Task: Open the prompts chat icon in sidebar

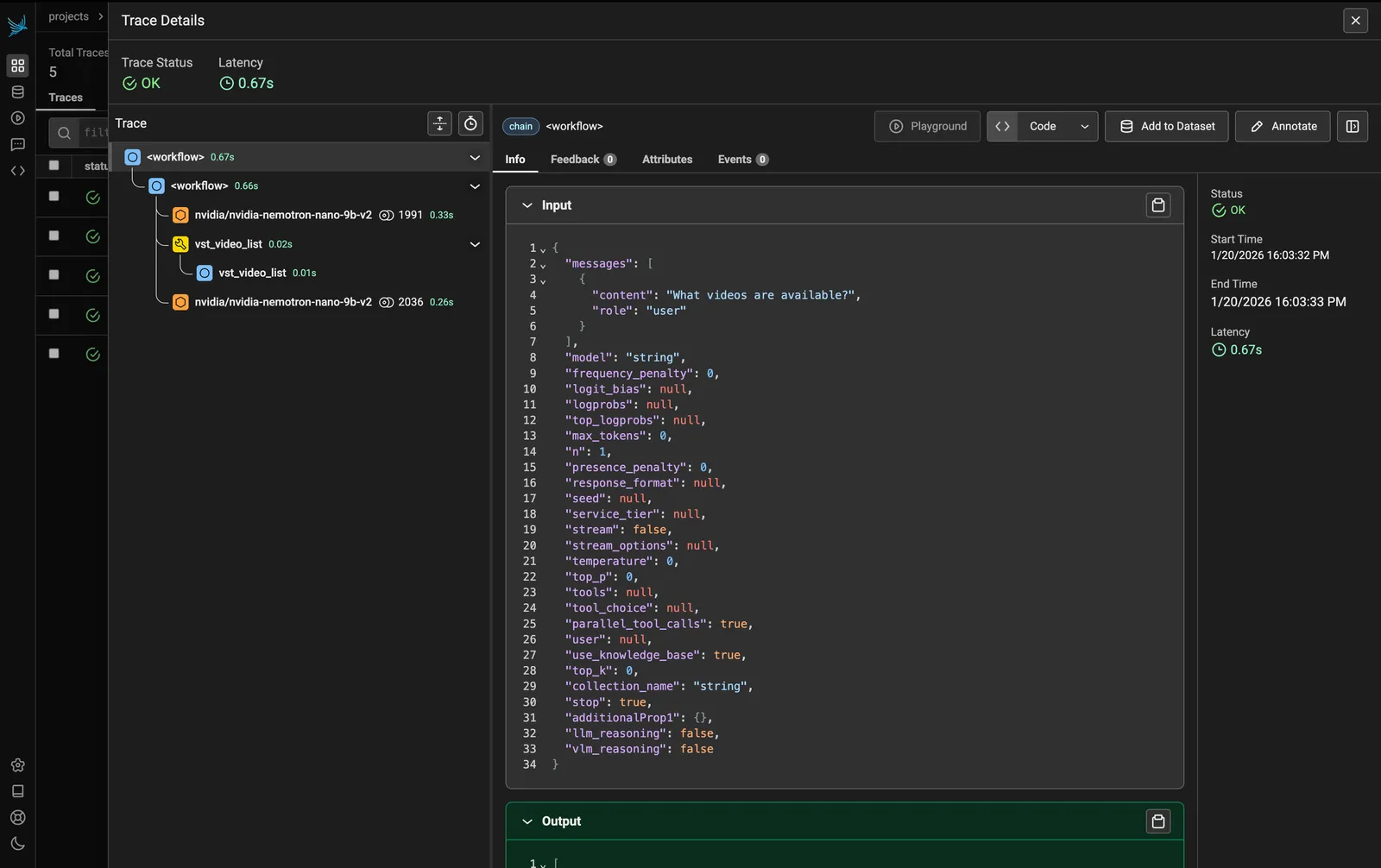Action: tap(17, 145)
